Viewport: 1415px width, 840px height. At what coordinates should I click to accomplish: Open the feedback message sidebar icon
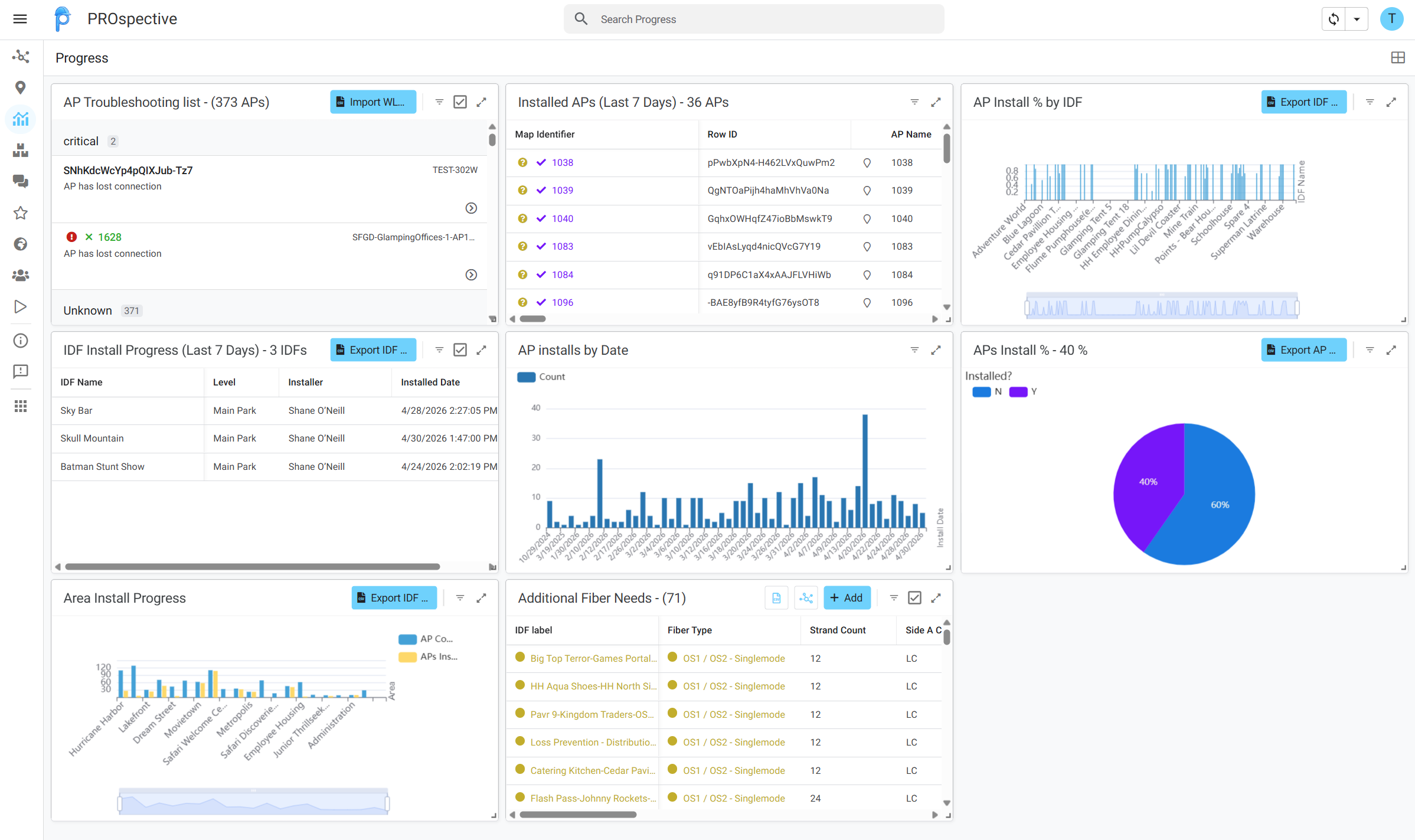21,371
